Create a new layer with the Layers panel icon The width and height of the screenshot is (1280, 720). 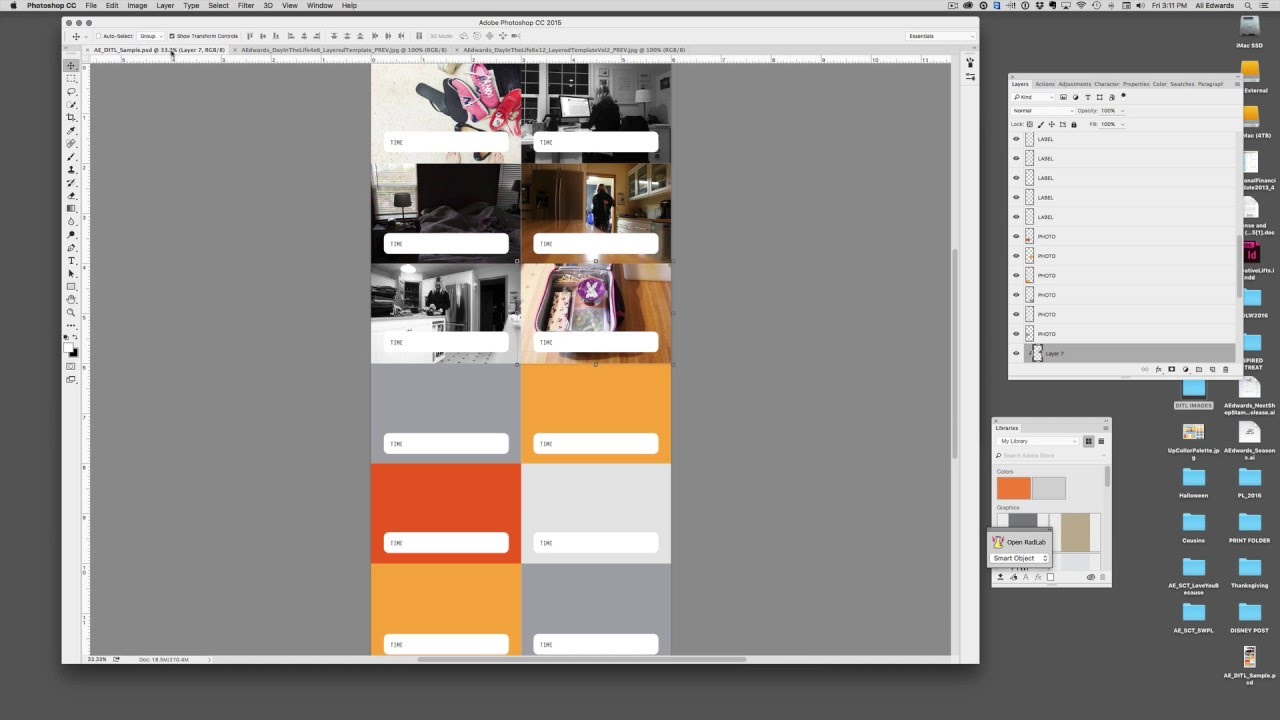[x=1212, y=369]
